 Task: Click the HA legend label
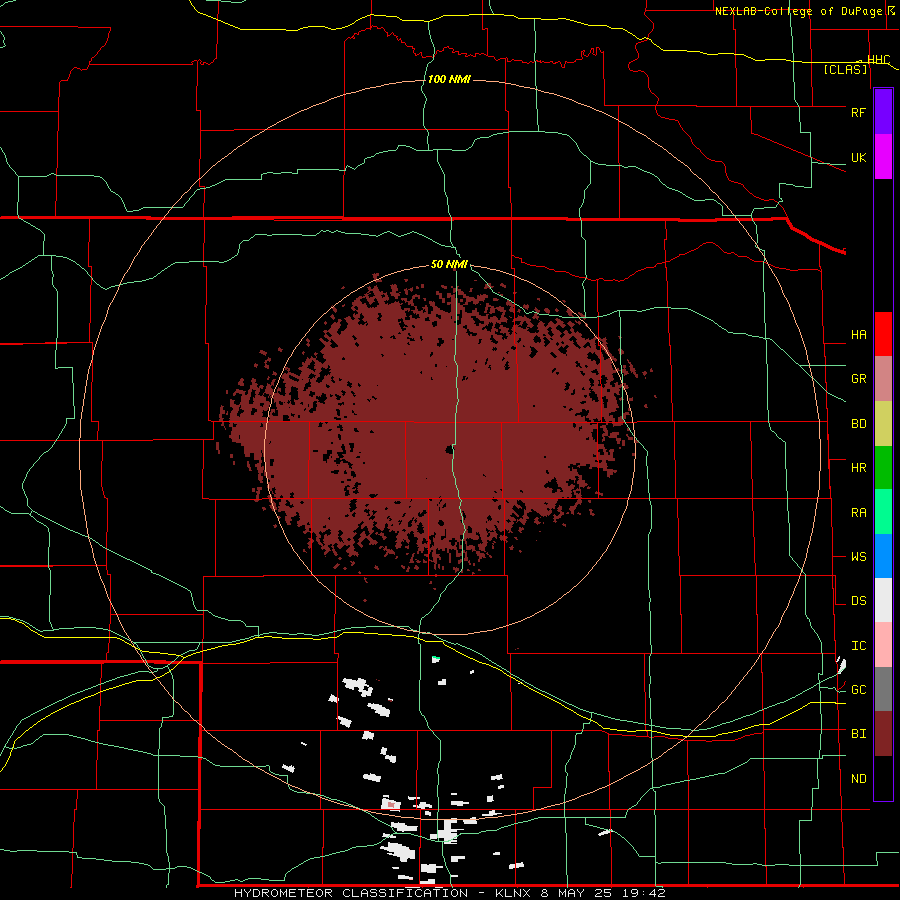tap(858, 334)
